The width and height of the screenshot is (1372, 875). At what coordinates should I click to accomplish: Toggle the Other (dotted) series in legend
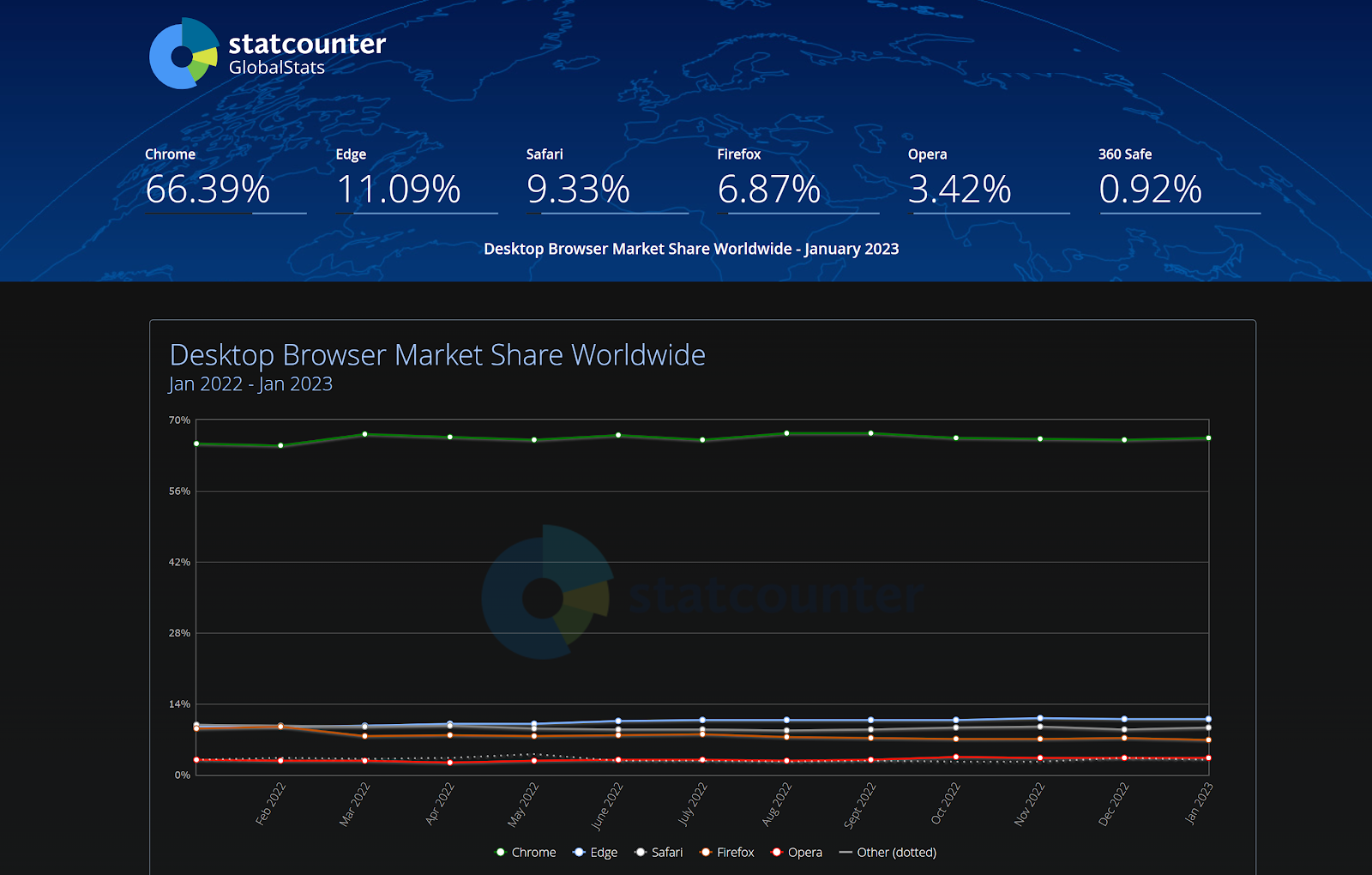click(888, 852)
